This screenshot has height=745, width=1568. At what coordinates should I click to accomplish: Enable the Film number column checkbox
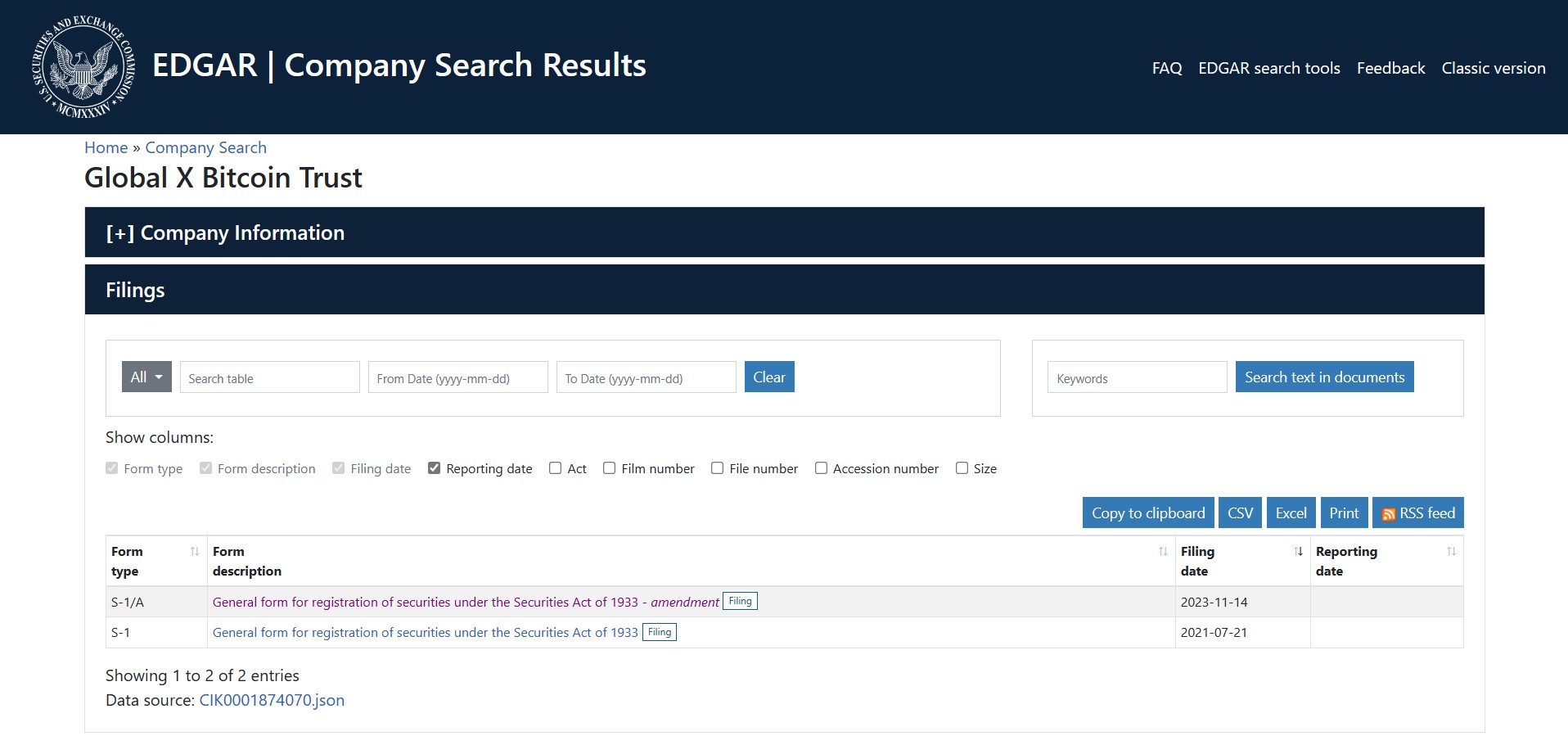610,468
